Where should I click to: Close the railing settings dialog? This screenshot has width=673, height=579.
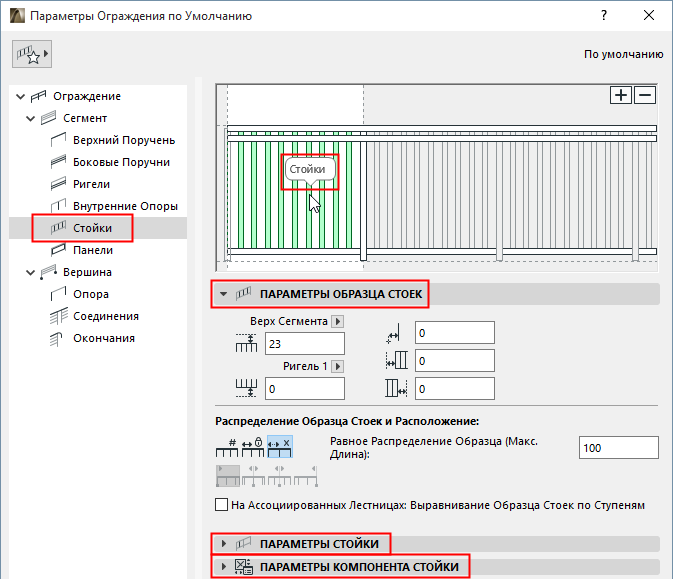tap(649, 15)
